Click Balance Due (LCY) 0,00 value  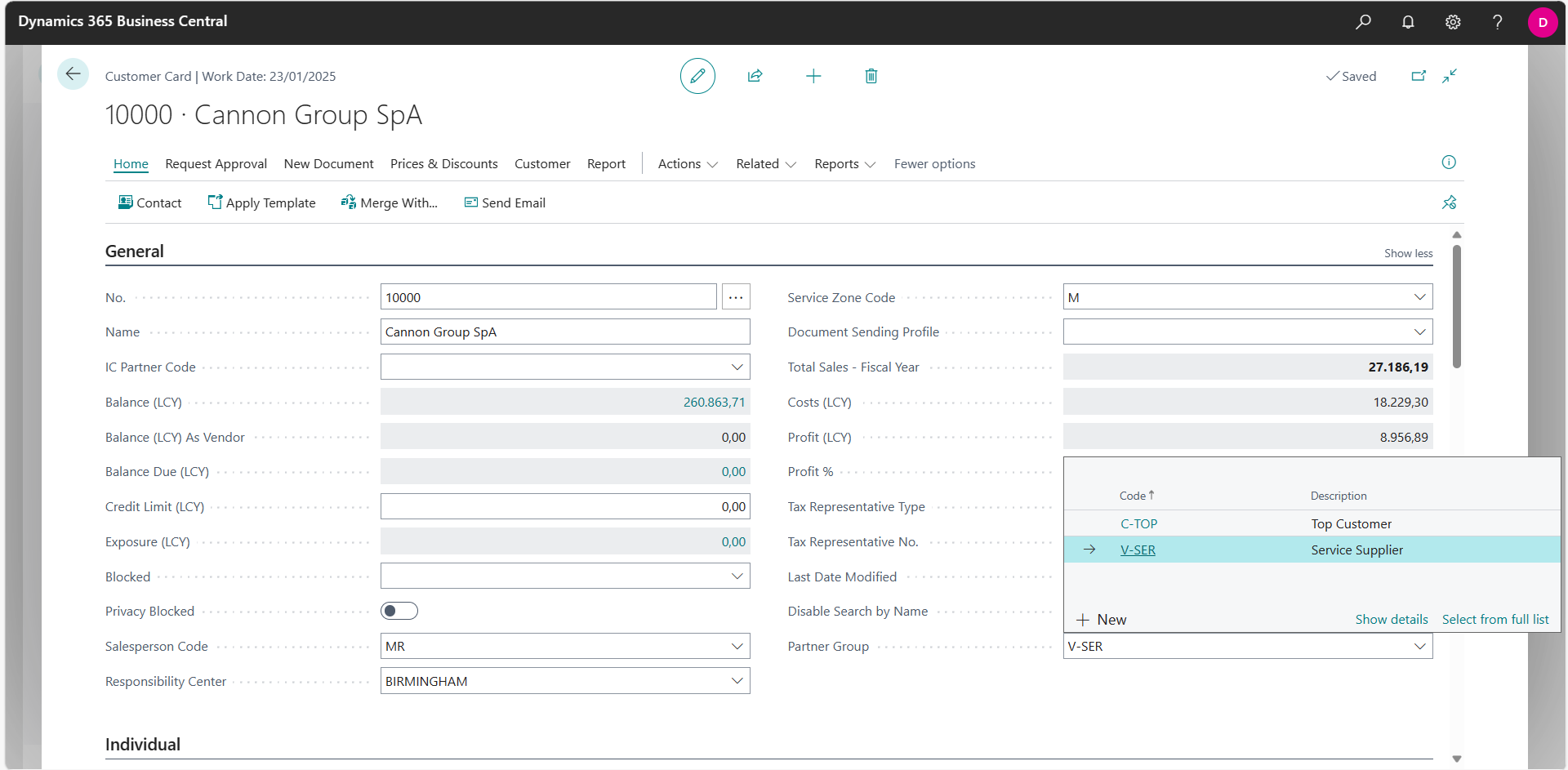[733, 472]
